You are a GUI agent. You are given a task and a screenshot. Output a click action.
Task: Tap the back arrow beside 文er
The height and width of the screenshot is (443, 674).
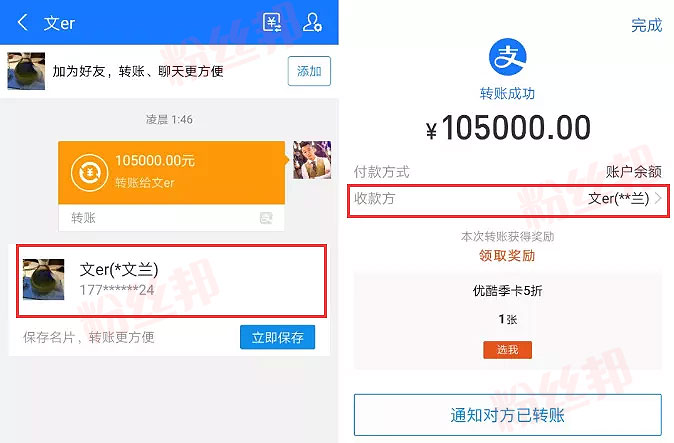(x=23, y=22)
